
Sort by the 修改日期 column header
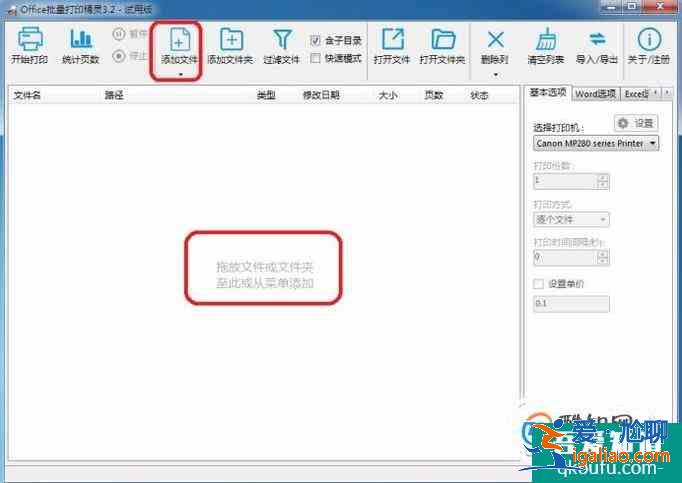pyautogui.click(x=321, y=95)
